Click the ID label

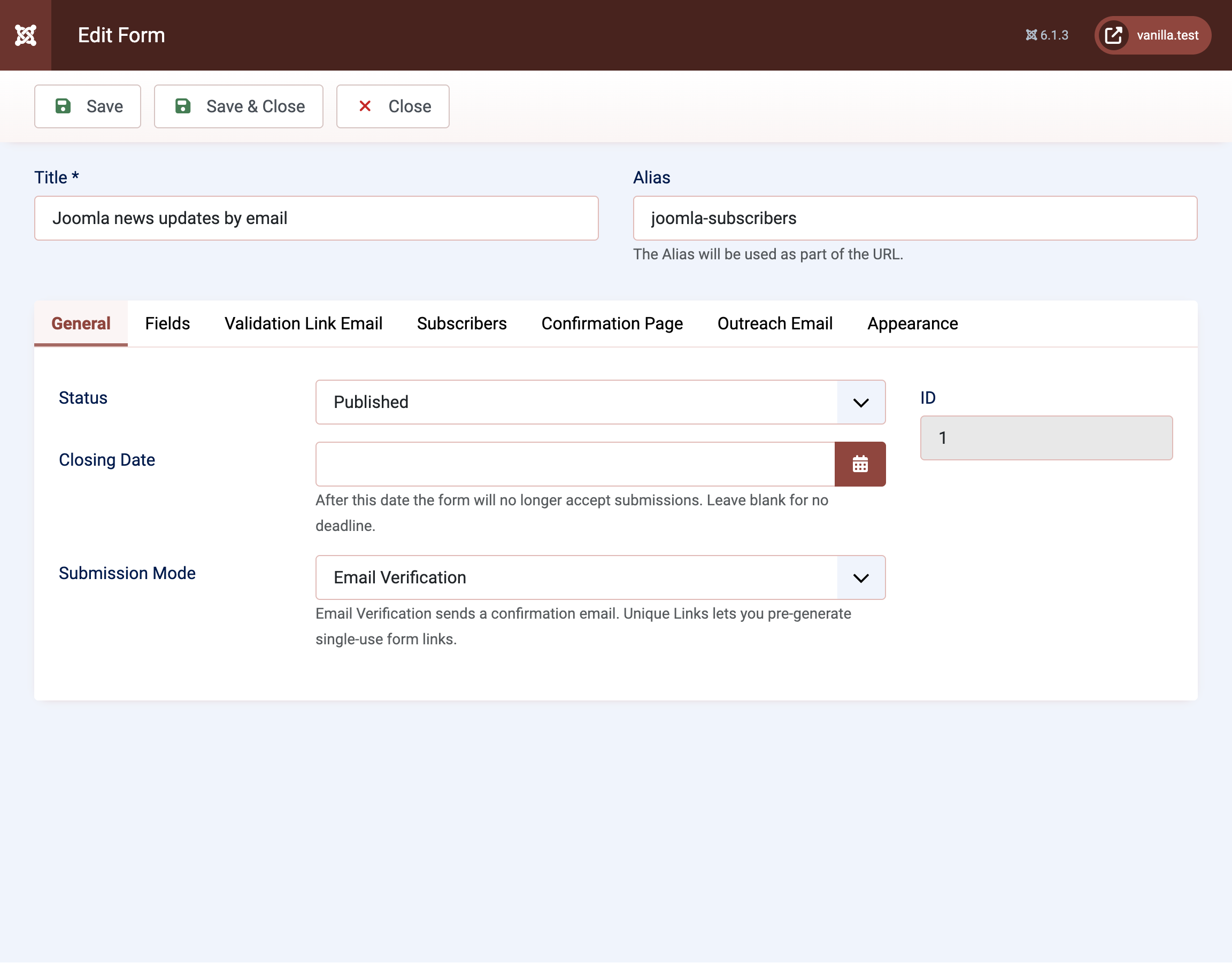click(927, 398)
